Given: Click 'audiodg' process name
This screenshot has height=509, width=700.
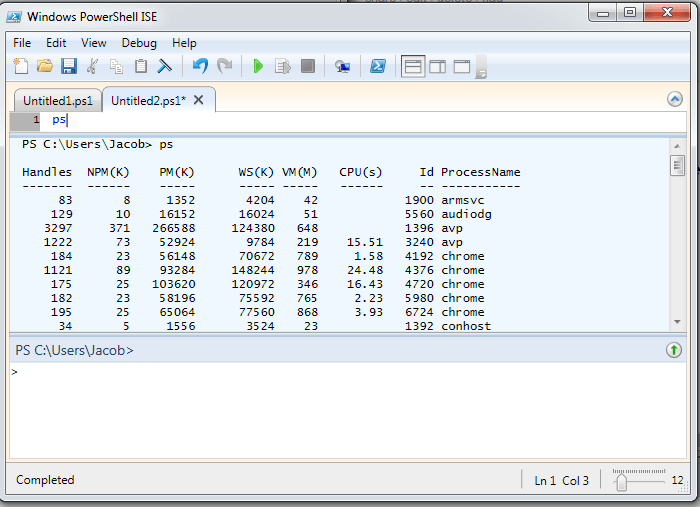Looking at the screenshot, I should [x=466, y=214].
